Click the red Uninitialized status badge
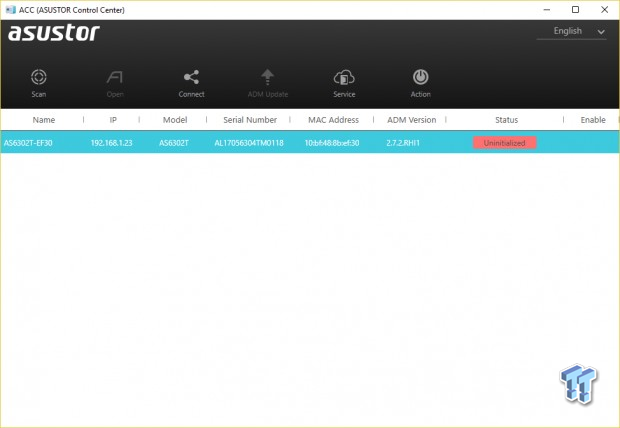This screenshot has height=428, width=620. pyautogui.click(x=505, y=143)
